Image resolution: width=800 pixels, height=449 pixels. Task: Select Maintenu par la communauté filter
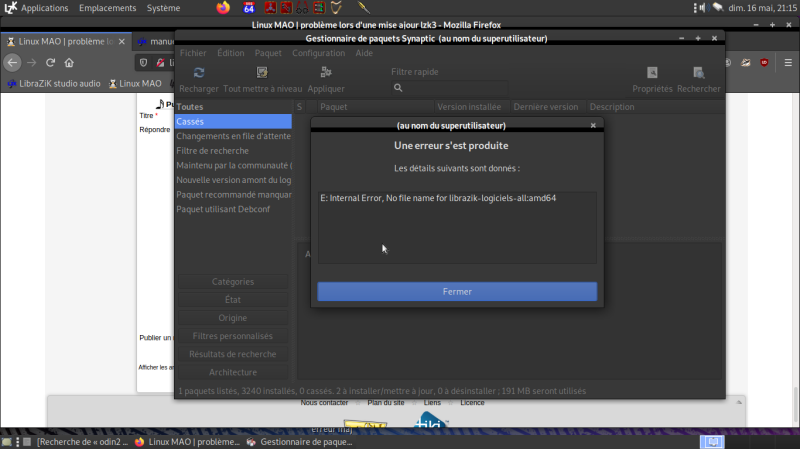point(234,165)
